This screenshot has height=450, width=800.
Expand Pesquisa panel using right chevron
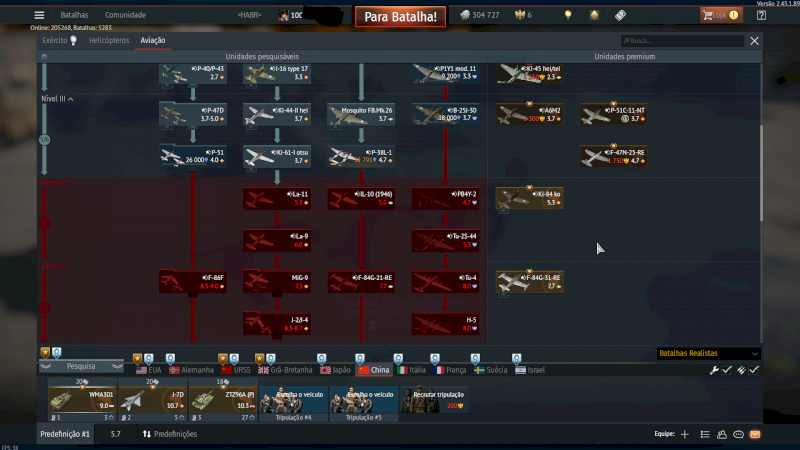(117, 366)
